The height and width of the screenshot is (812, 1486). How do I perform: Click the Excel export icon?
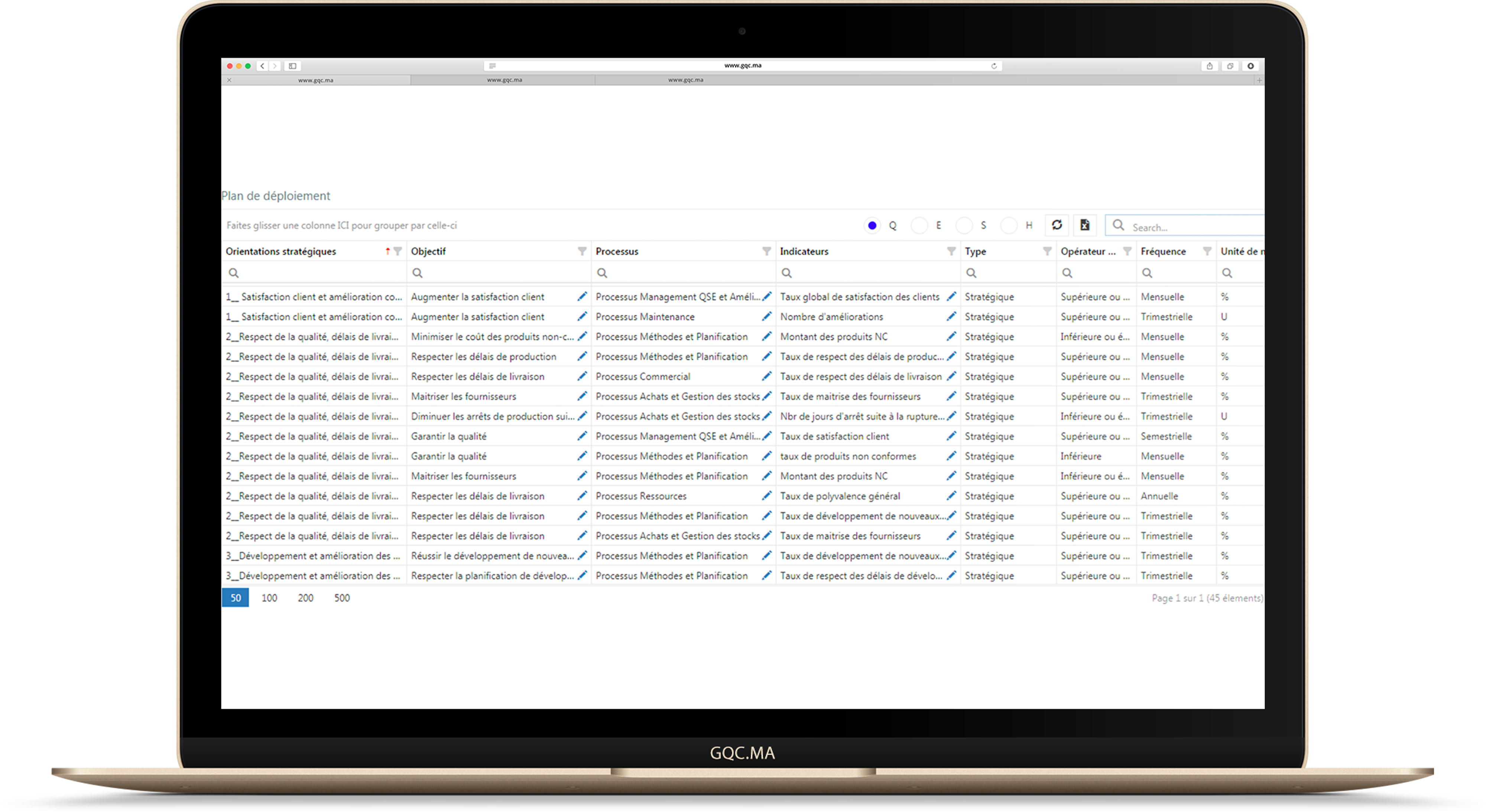point(1084,225)
